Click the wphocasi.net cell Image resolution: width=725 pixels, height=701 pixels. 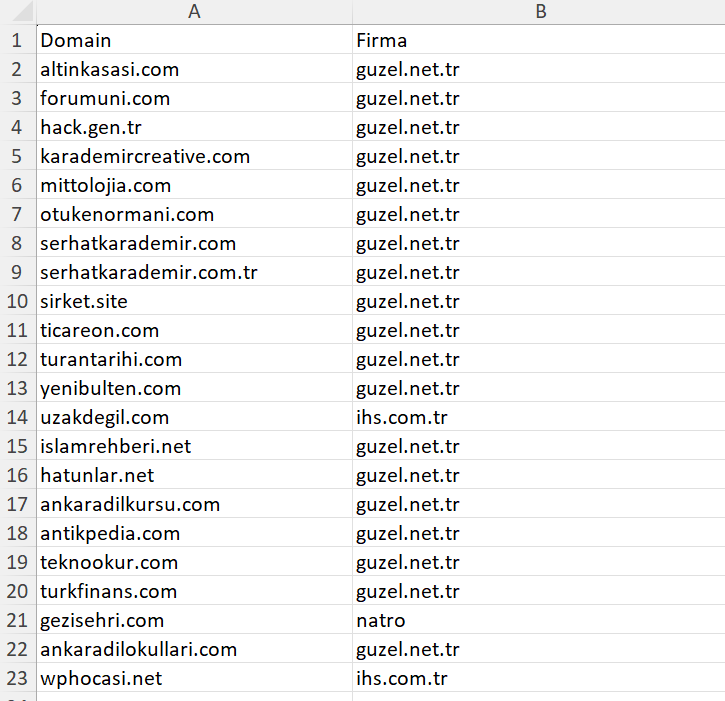pos(194,678)
